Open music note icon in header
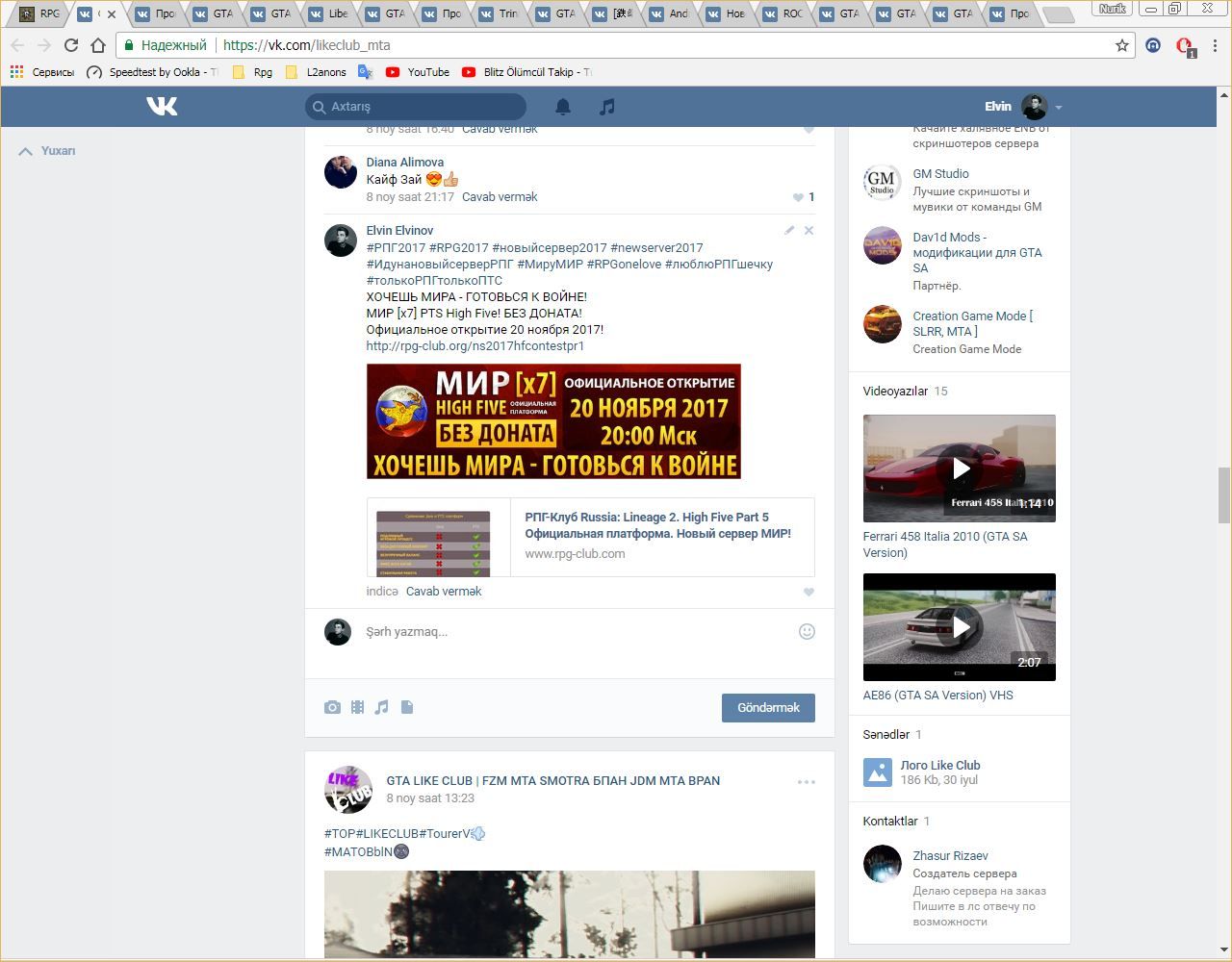Screen dimensions: 1232x962 (606, 107)
